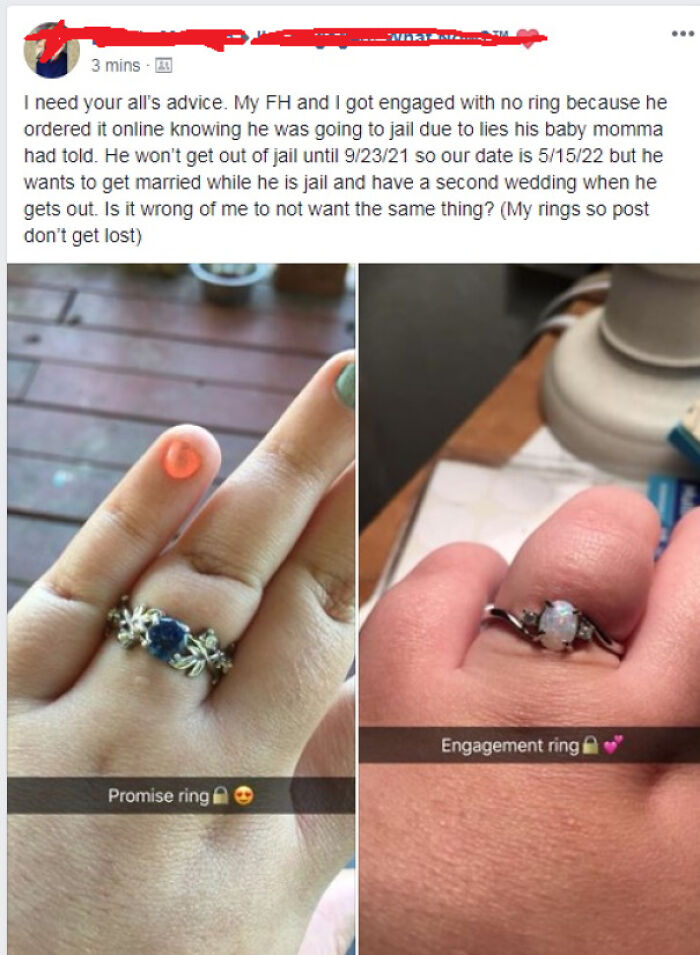Click pink hearts emoji after Engagement ring
This screenshot has height=955, width=700.
(x=613, y=744)
